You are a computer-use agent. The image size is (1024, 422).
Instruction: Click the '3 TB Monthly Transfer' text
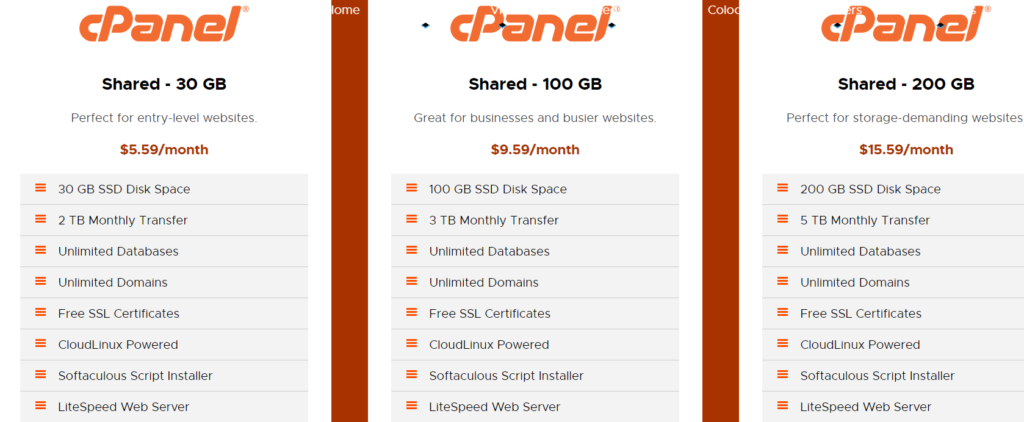point(494,220)
